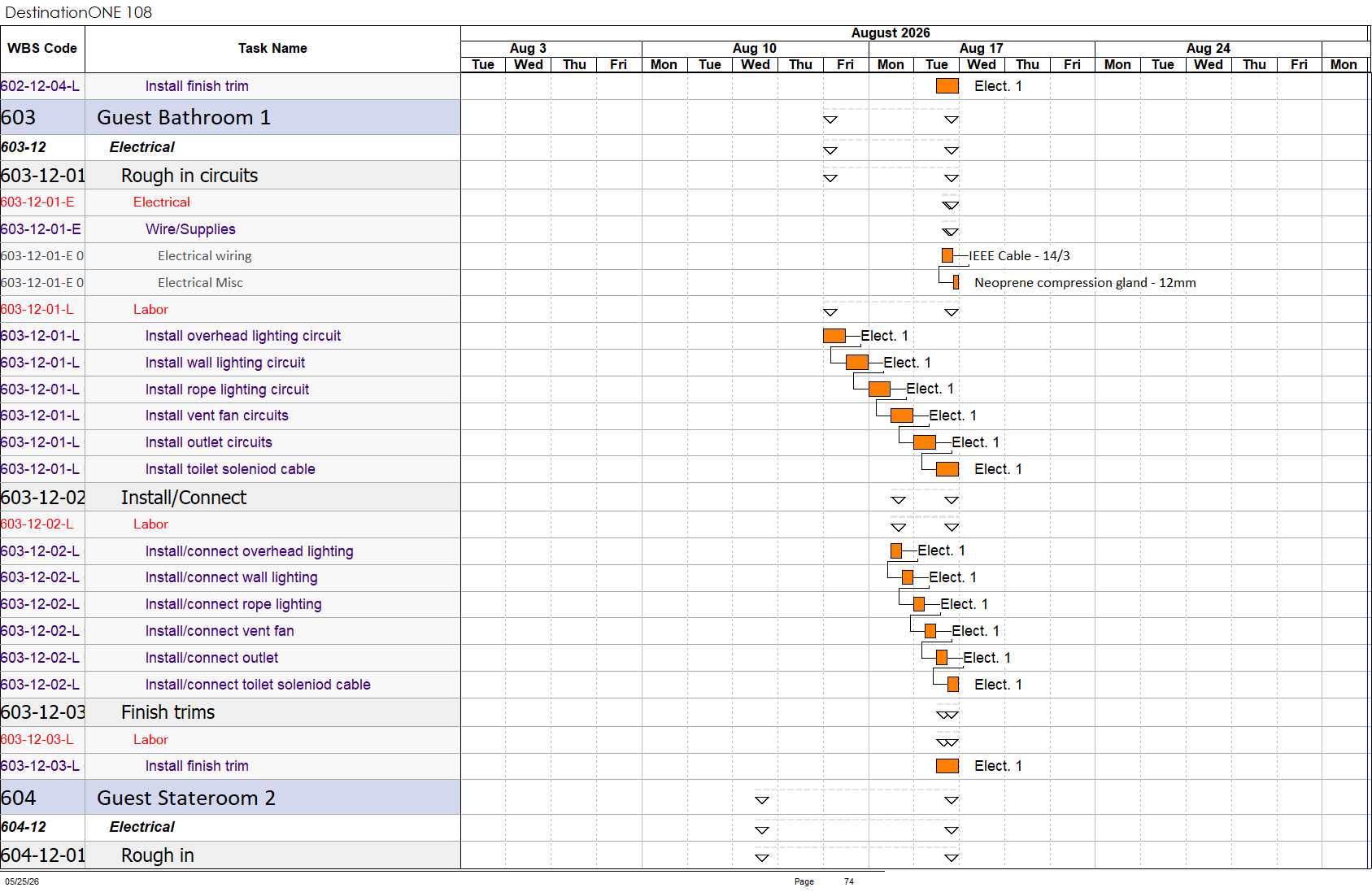Click the summary end triangle for Install/Connect row
This screenshot has height=892, width=1372.
[x=952, y=500]
